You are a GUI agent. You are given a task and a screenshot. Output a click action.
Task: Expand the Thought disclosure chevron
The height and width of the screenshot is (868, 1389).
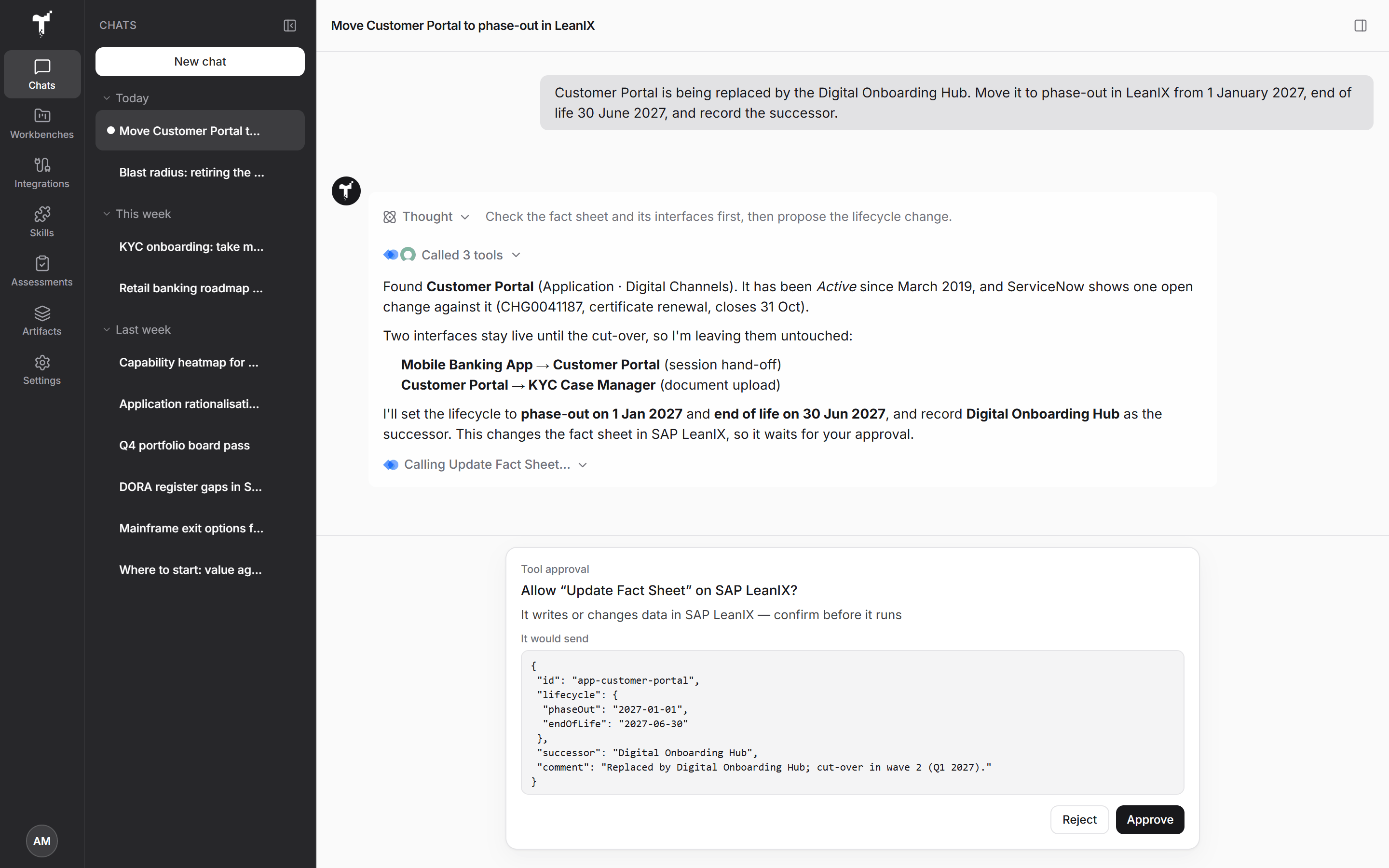coord(465,217)
